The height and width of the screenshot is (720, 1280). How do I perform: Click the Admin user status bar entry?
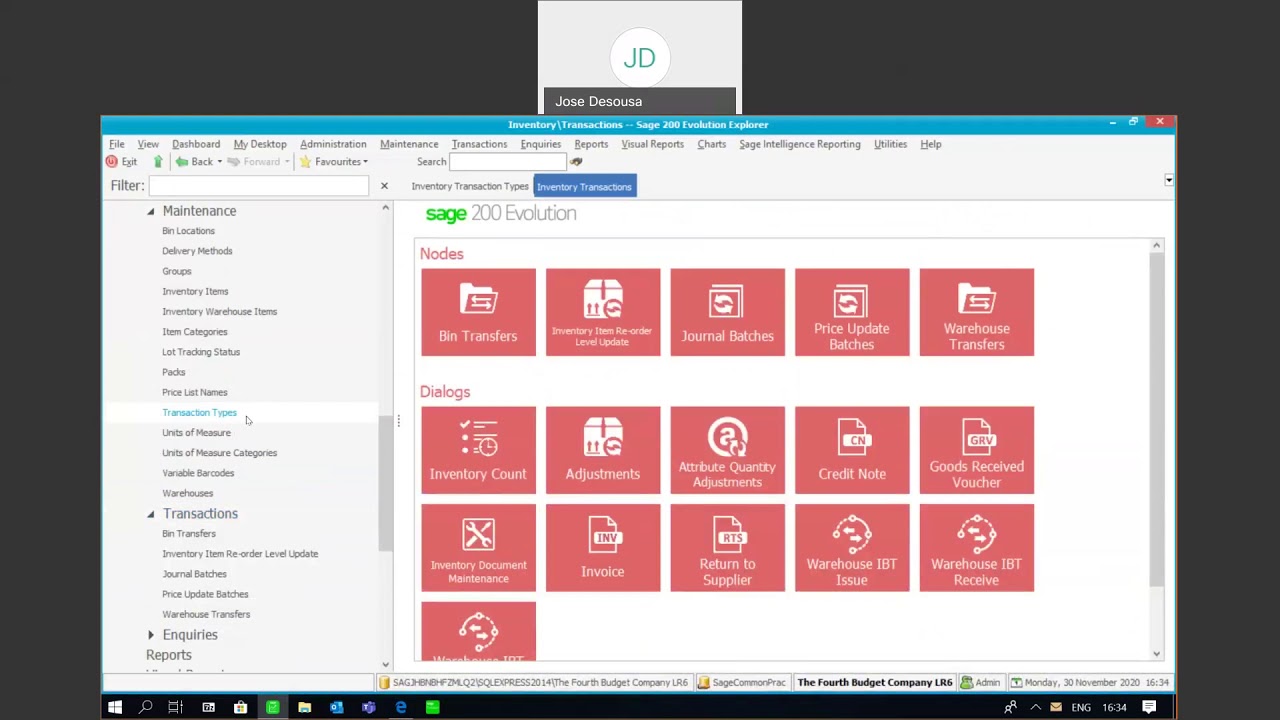(980, 683)
